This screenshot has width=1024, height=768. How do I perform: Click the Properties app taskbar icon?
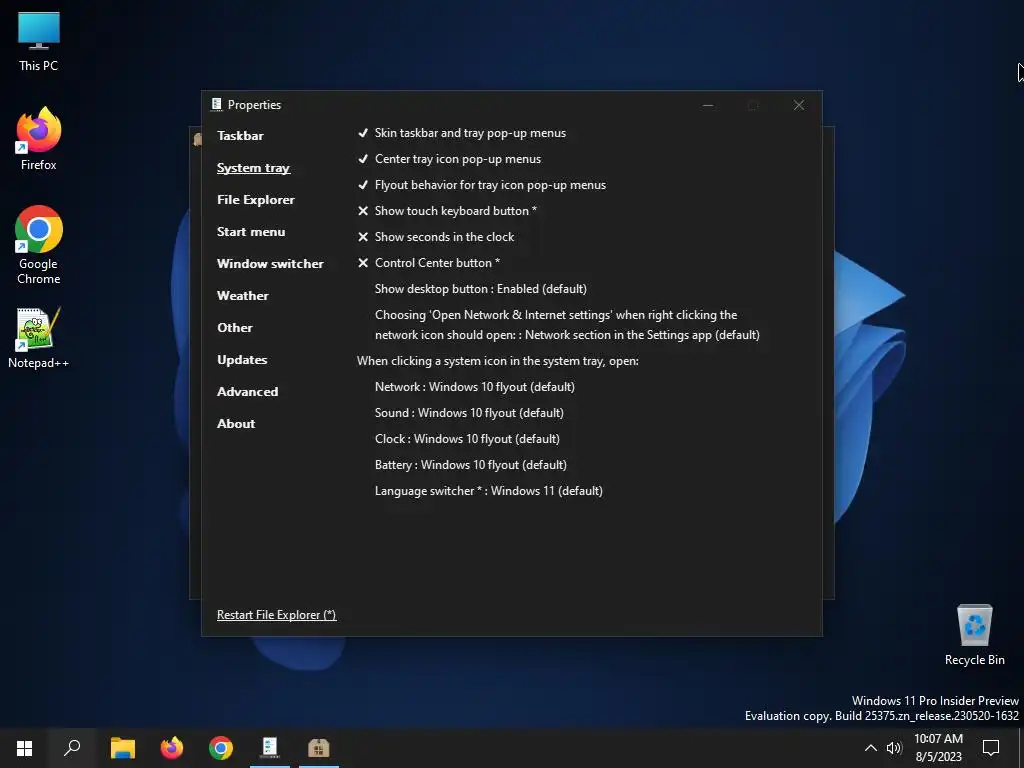(270, 748)
